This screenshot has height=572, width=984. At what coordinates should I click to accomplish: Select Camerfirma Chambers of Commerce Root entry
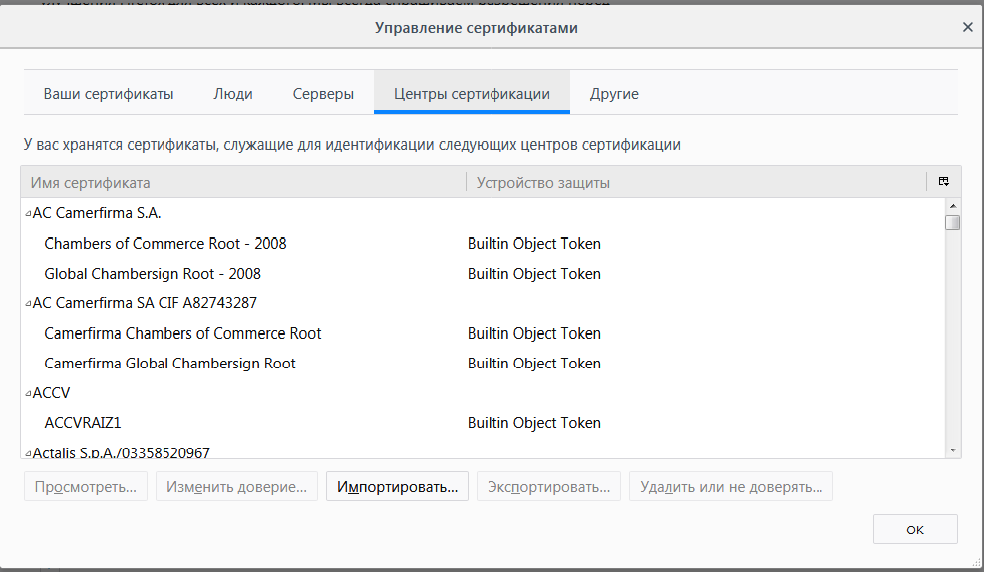(183, 334)
